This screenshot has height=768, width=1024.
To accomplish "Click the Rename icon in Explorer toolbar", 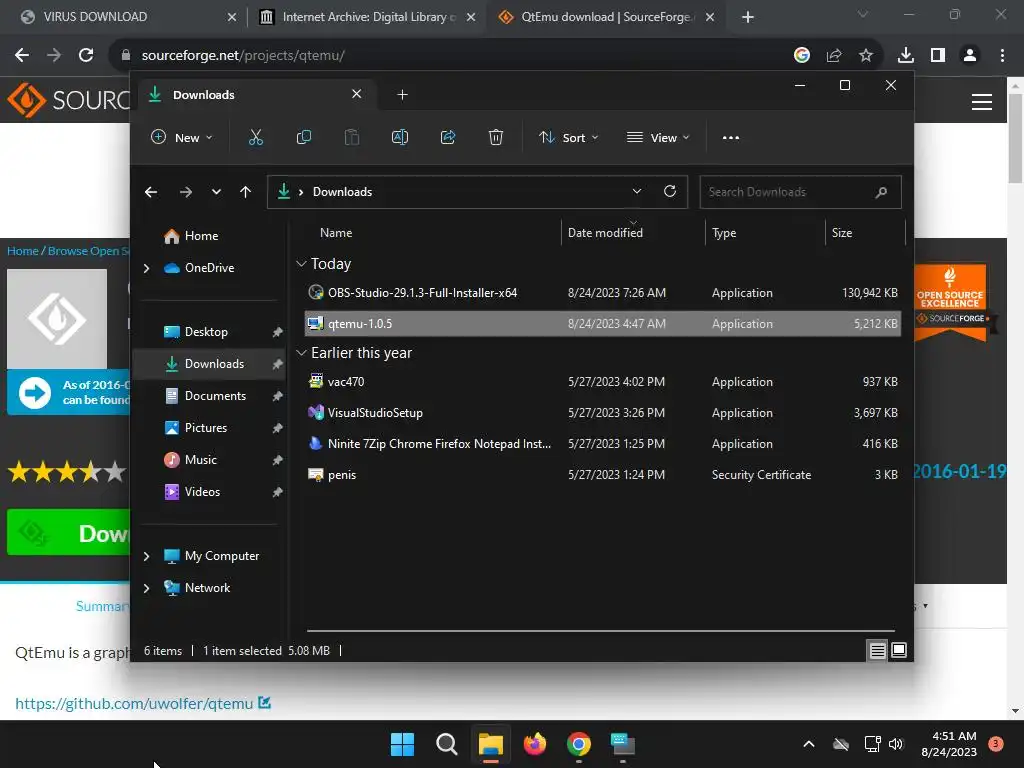I will pyautogui.click(x=400, y=137).
